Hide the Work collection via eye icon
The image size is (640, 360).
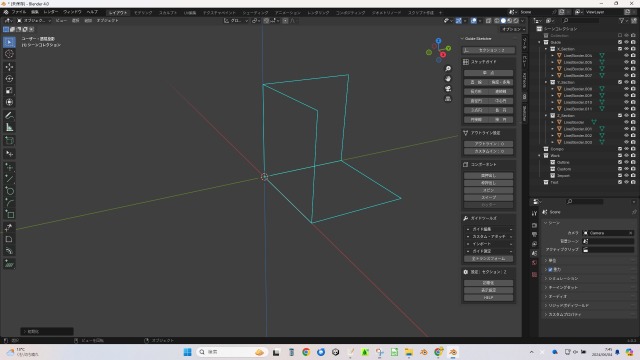627,156
